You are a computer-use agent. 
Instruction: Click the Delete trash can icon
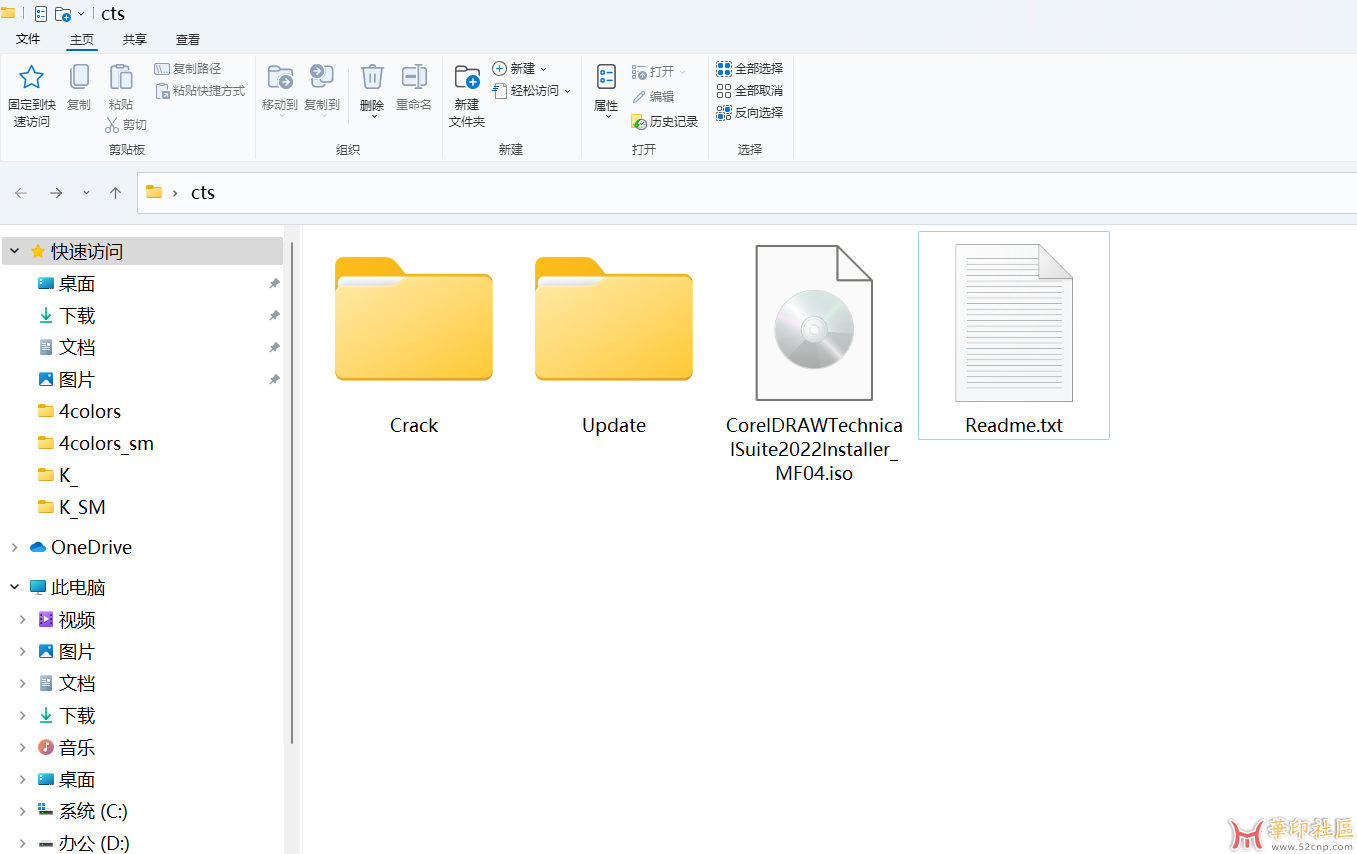[x=372, y=77]
